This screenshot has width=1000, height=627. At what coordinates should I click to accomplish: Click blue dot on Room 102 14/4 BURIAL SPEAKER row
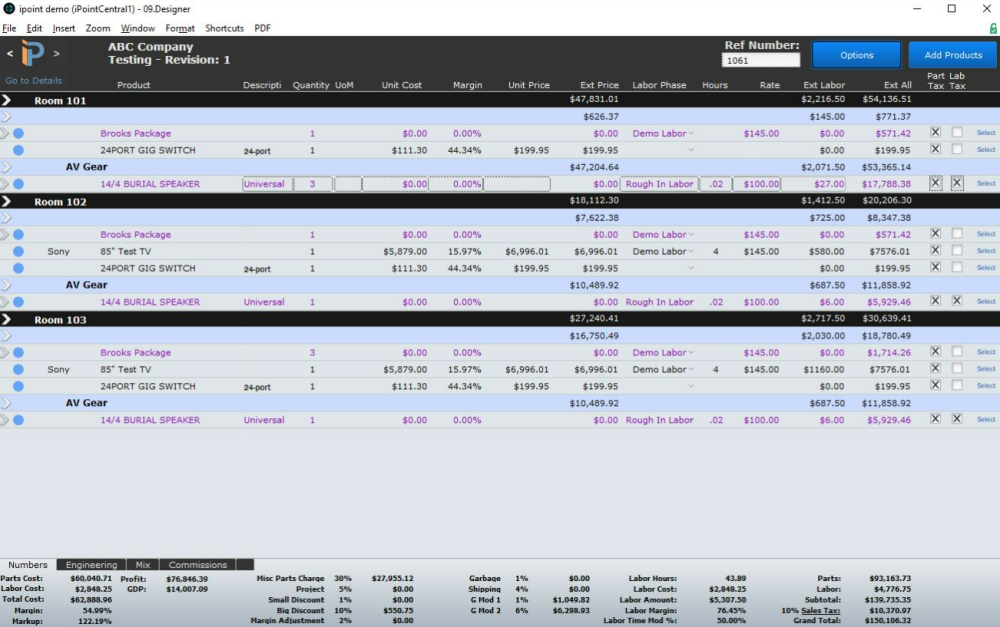[18, 302]
